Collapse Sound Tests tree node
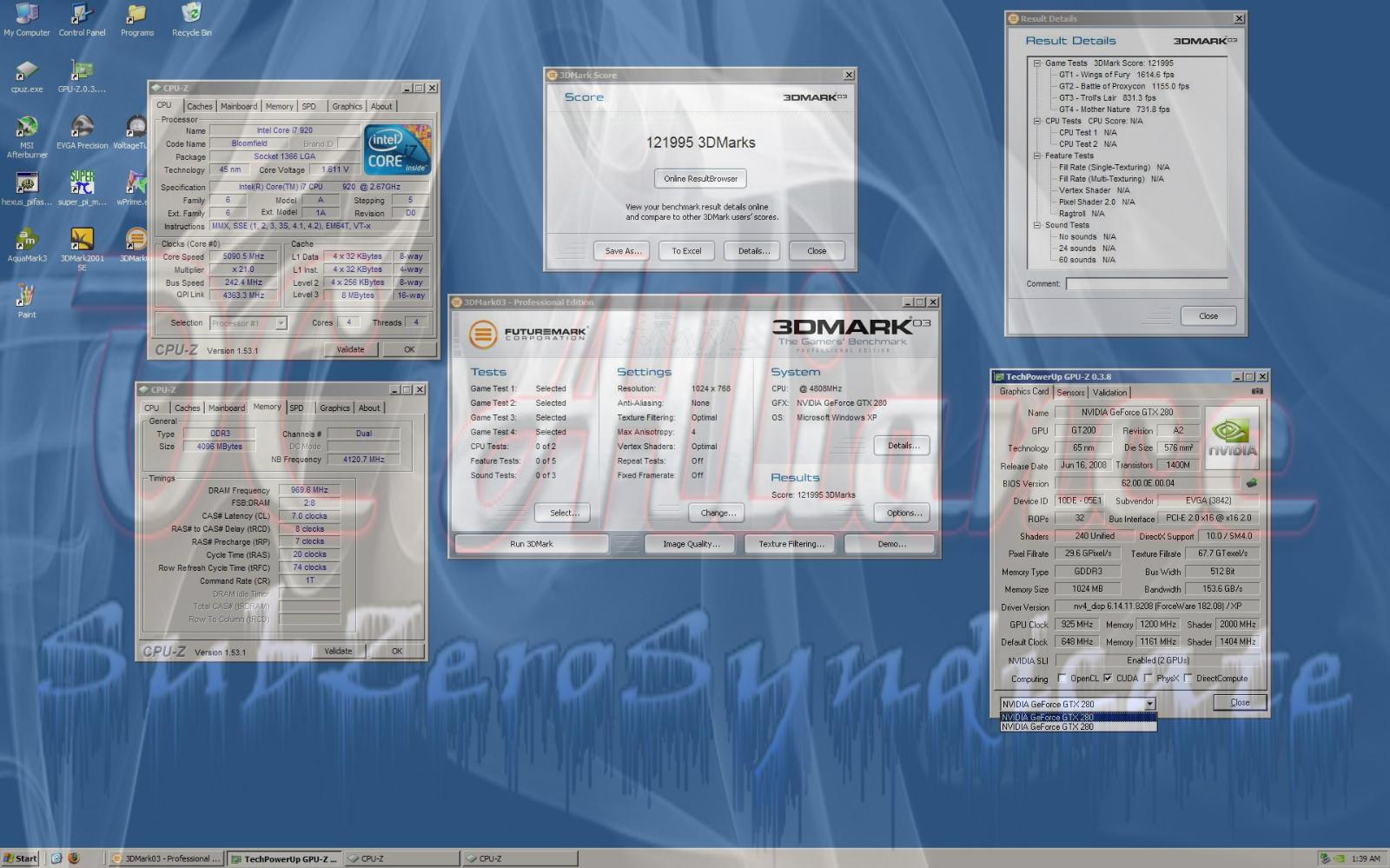 (x=1036, y=225)
